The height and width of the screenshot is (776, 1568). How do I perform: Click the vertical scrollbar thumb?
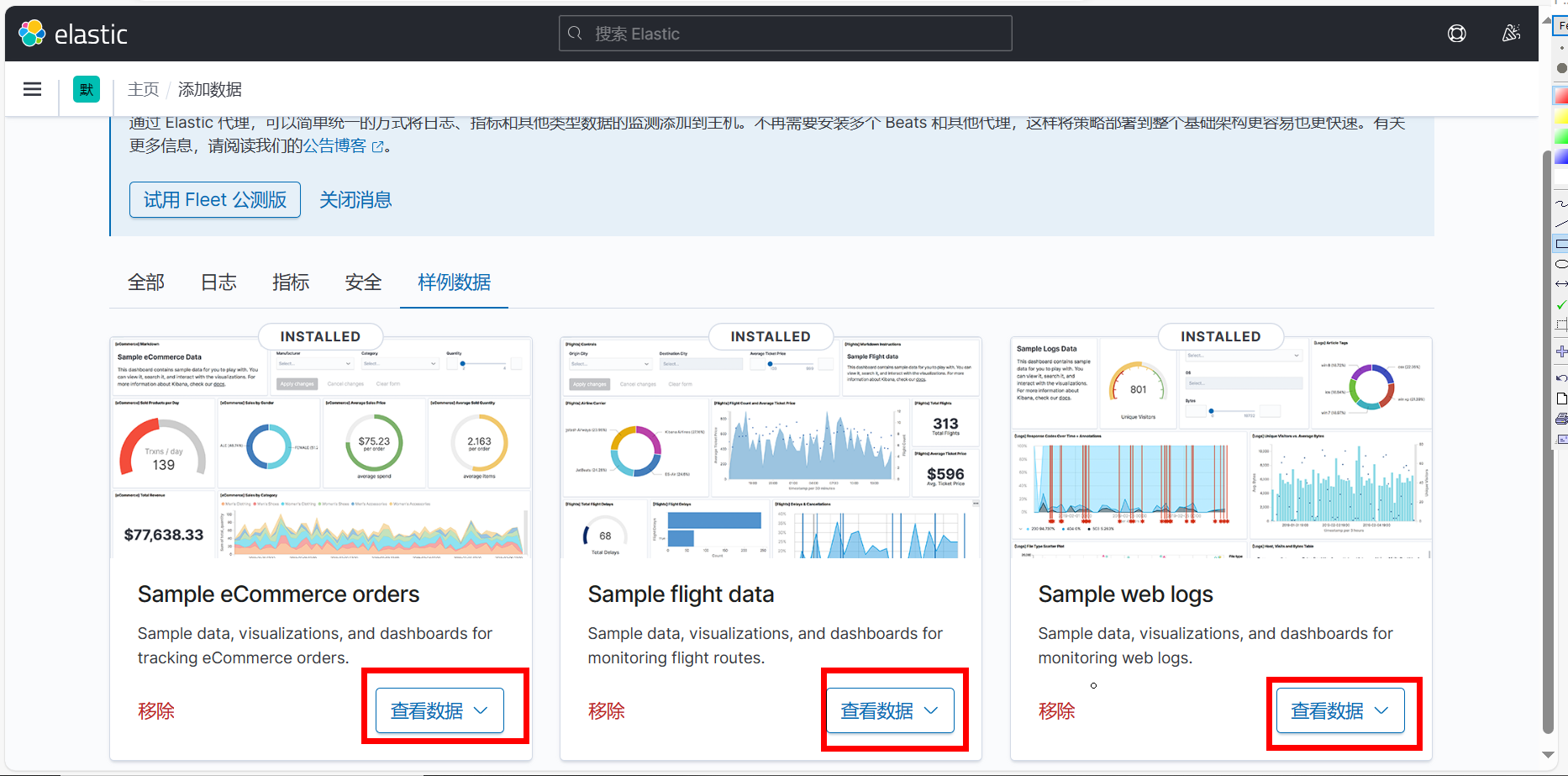[1547, 441]
